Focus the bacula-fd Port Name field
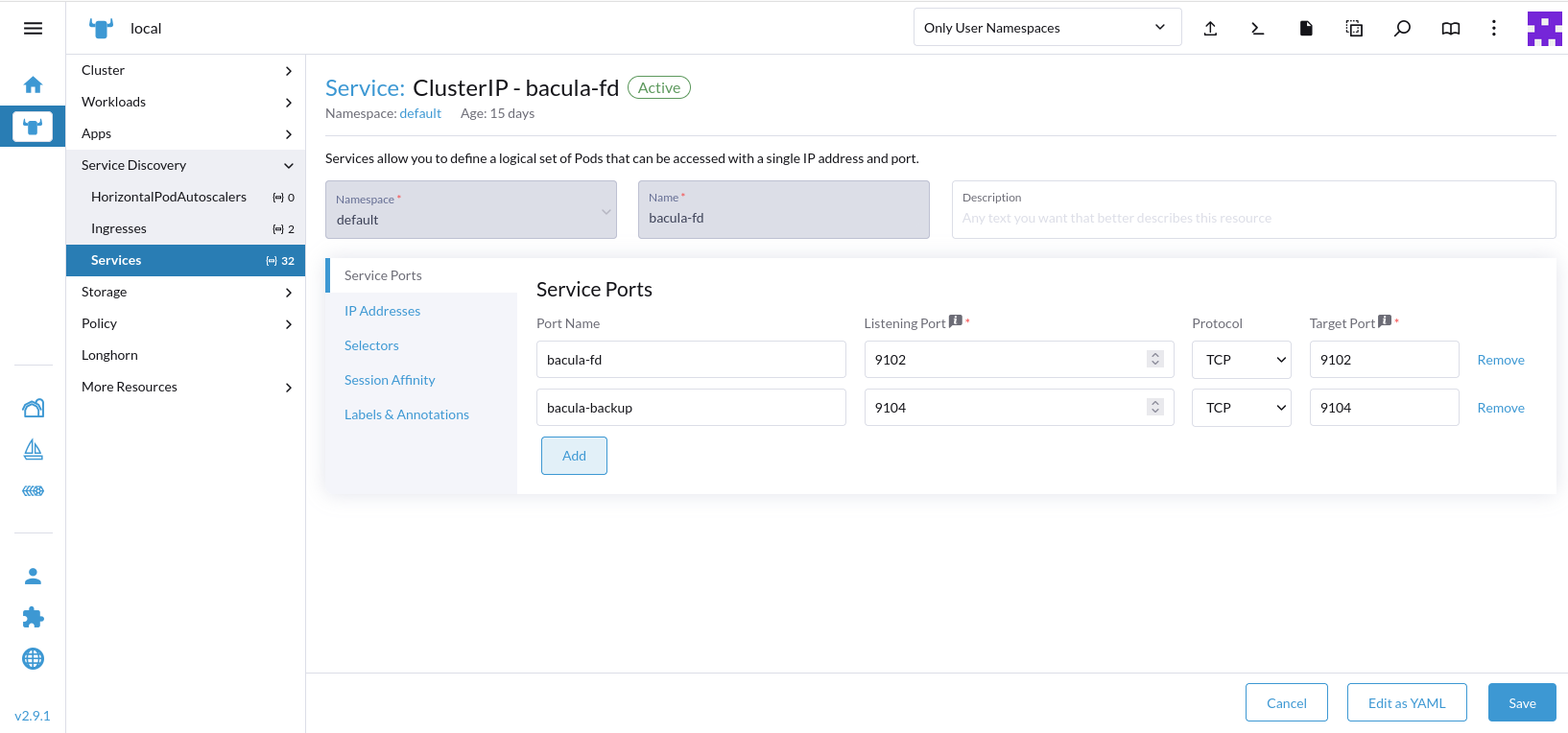The image size is (1568, 733). [691, 360]
